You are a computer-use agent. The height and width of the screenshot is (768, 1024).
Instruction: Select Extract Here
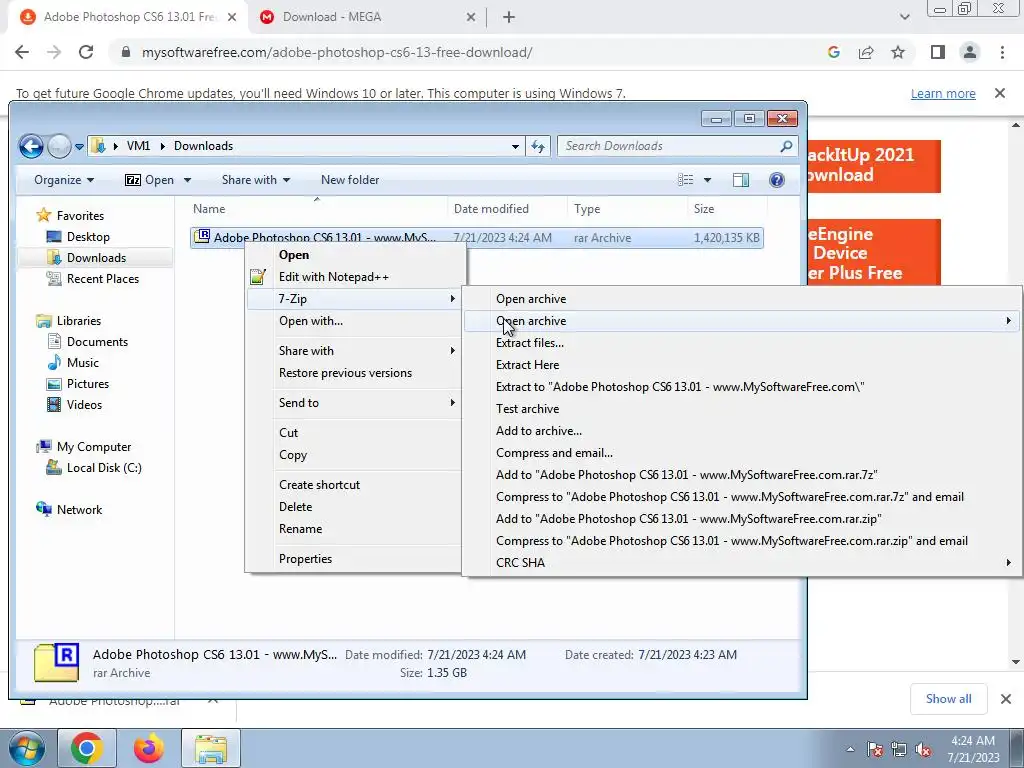(527, 365)
